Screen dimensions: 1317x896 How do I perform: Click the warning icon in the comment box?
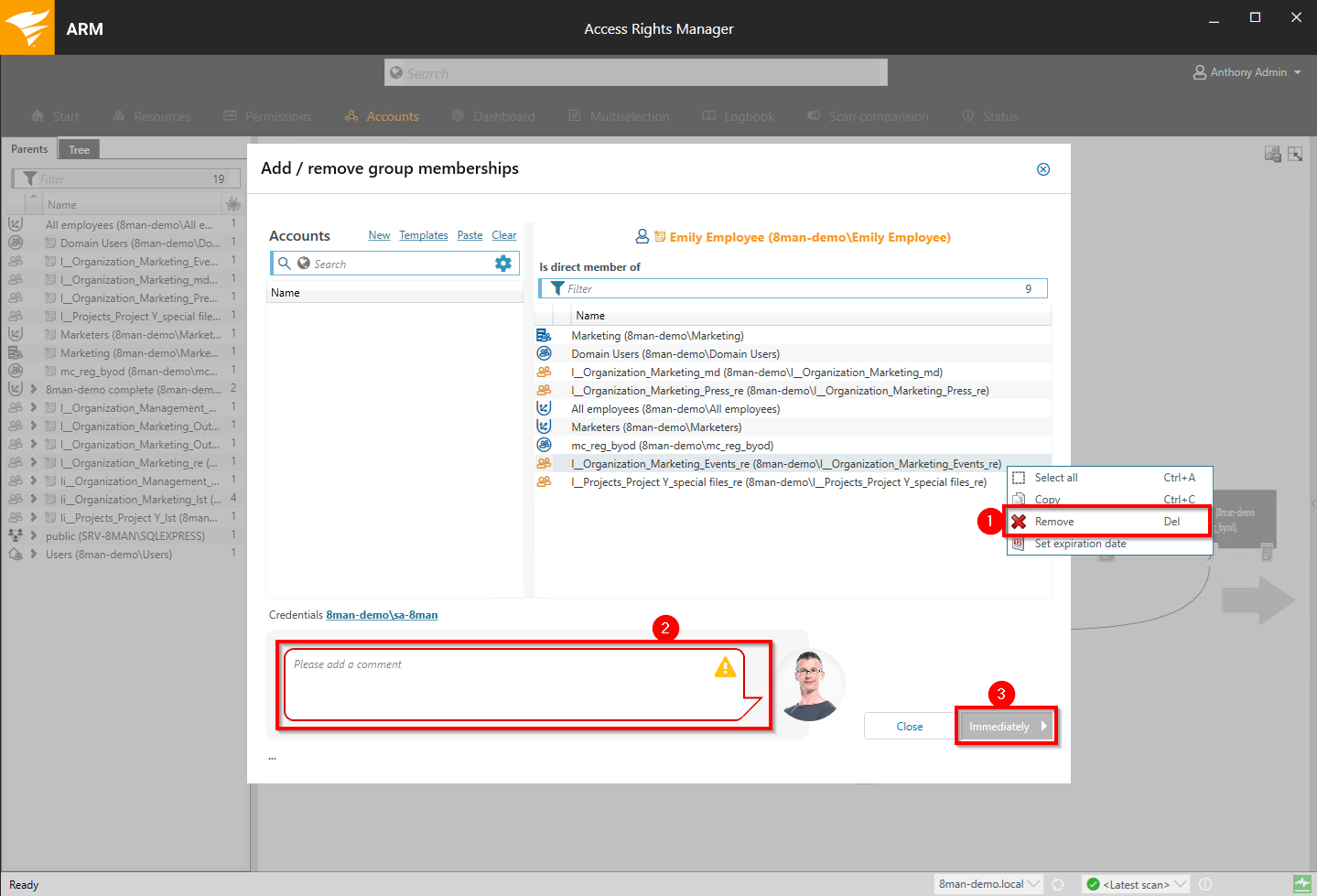pyautogui.click(x=725, y=667)
